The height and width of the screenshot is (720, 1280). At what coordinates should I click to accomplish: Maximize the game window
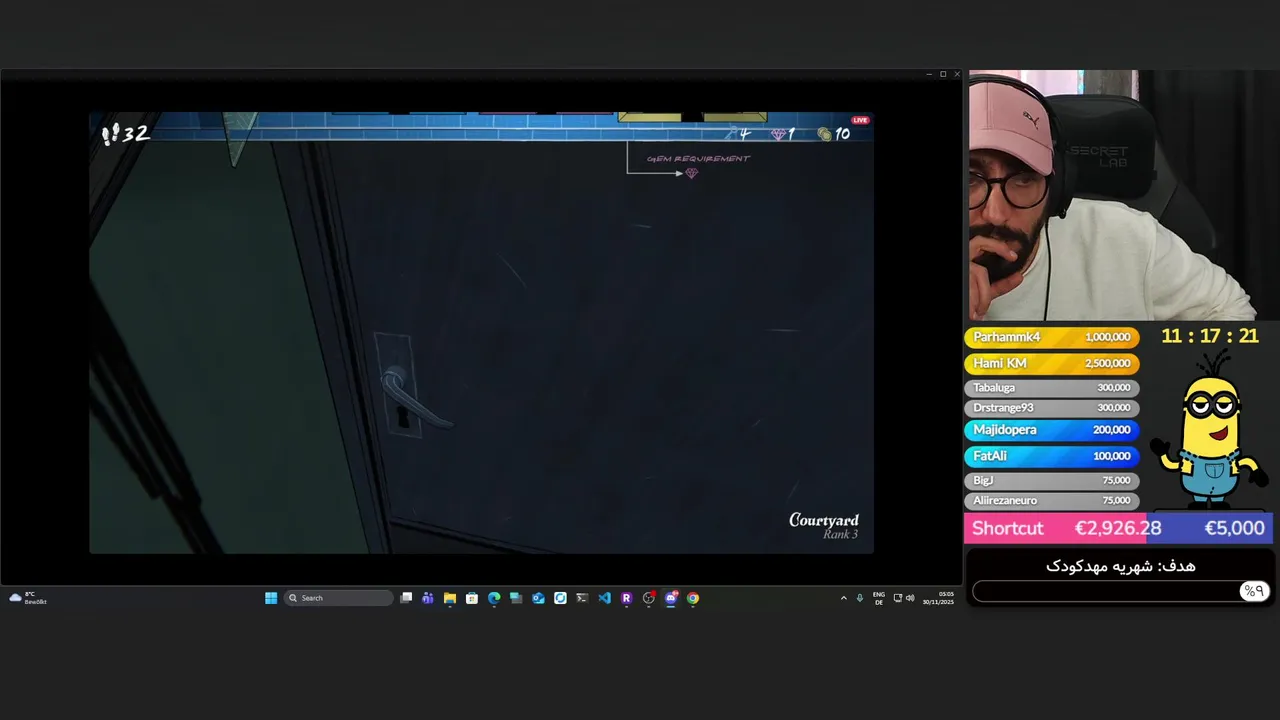coord(942,74)
